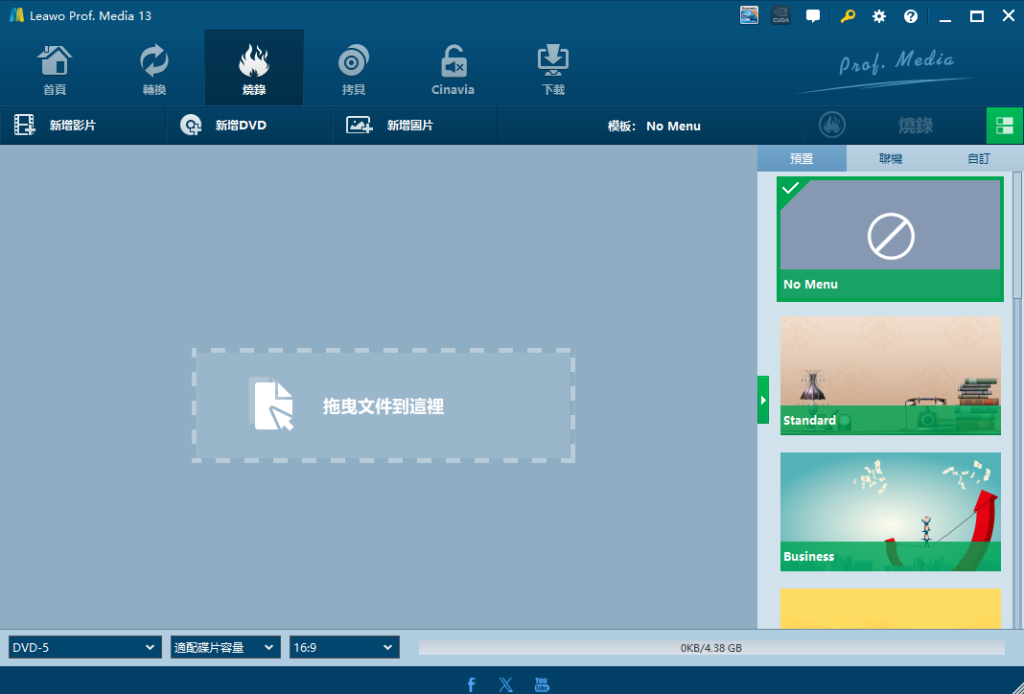Open the 轉換 convert module
Screen dimensions: 1024x694
coord(154,69)
